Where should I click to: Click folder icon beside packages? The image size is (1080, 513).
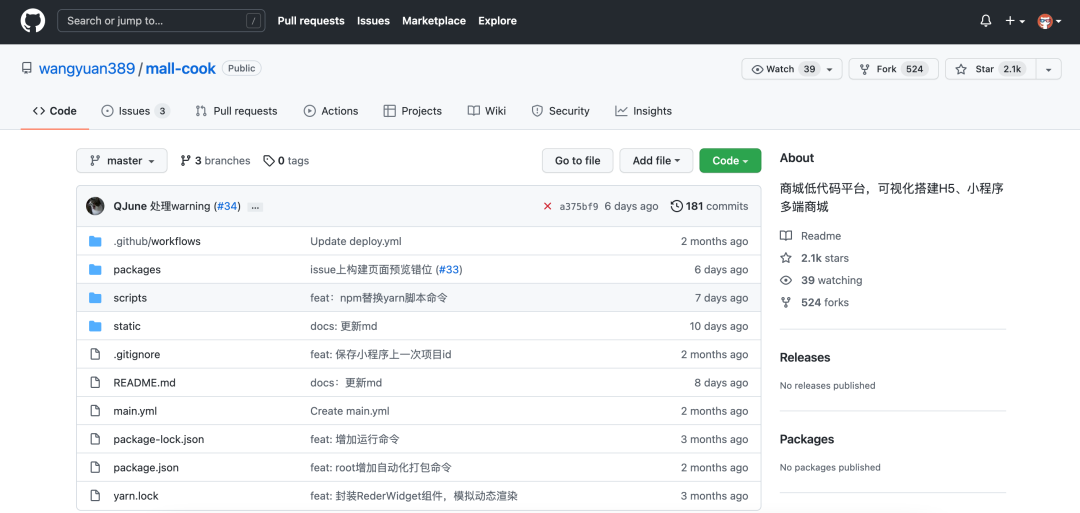tap(95, 269)
